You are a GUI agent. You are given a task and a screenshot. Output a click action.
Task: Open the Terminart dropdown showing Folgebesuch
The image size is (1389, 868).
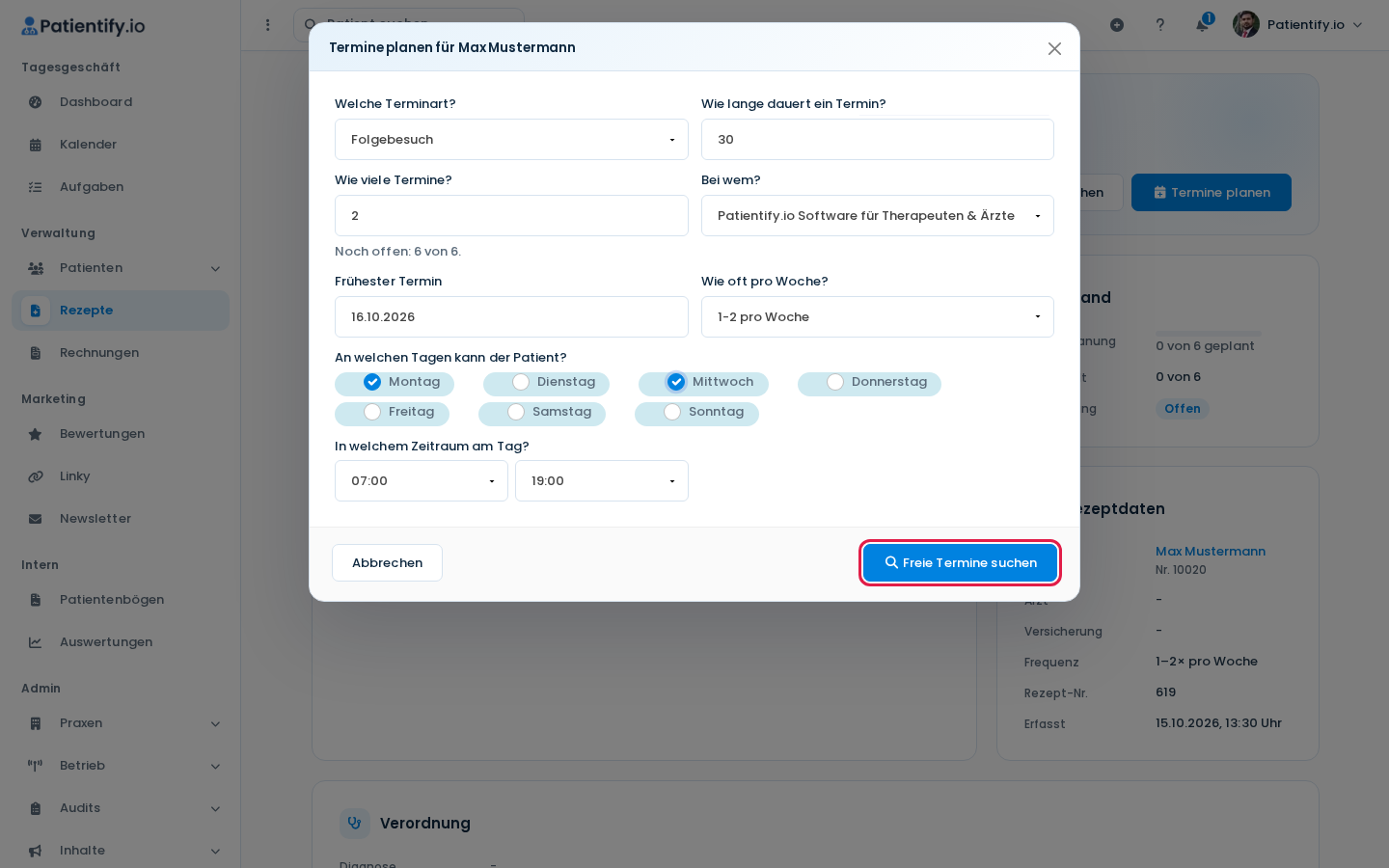511,140
